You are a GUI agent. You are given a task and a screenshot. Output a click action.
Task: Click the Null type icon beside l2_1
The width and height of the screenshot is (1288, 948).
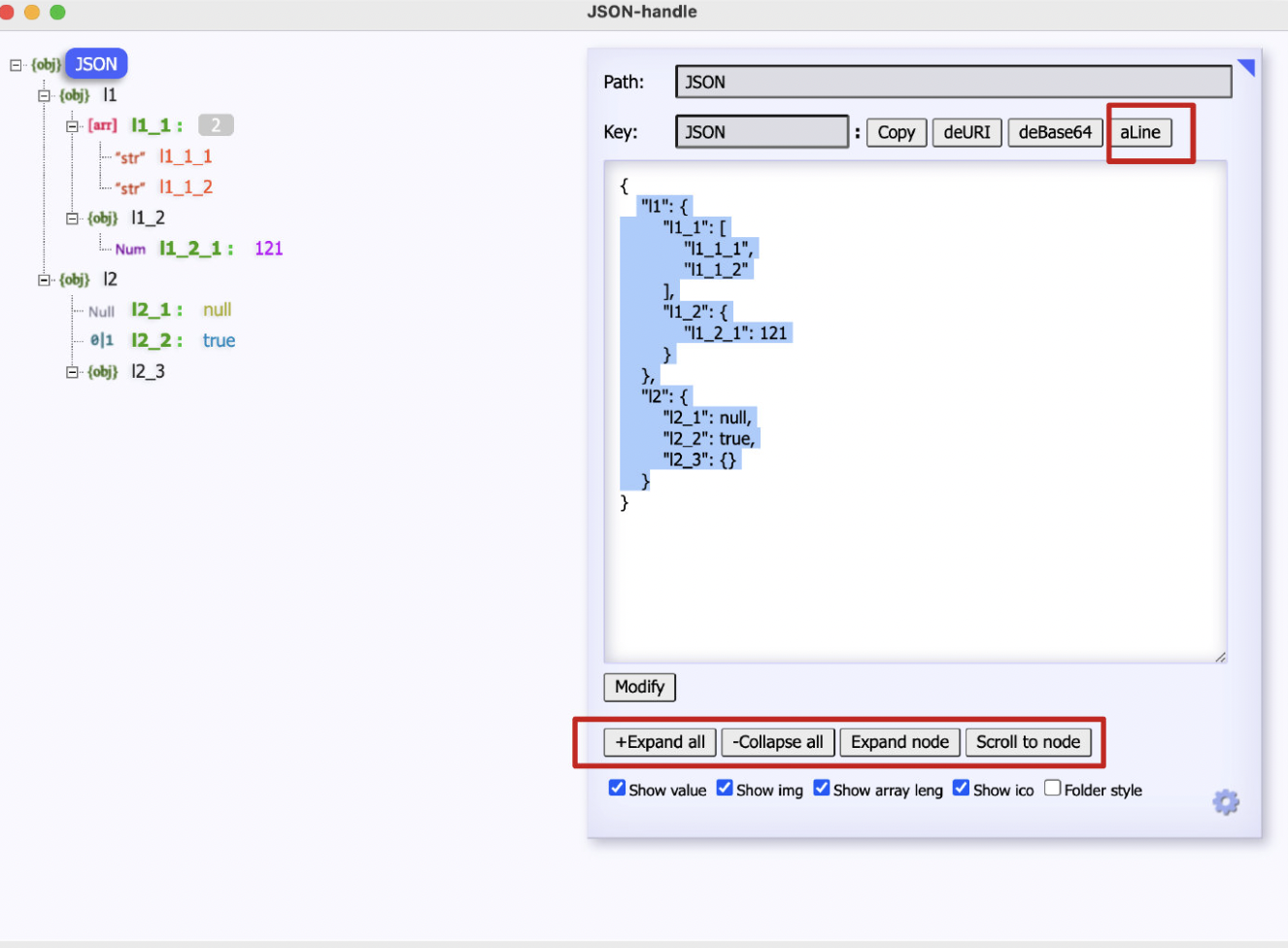pos(101,311)
